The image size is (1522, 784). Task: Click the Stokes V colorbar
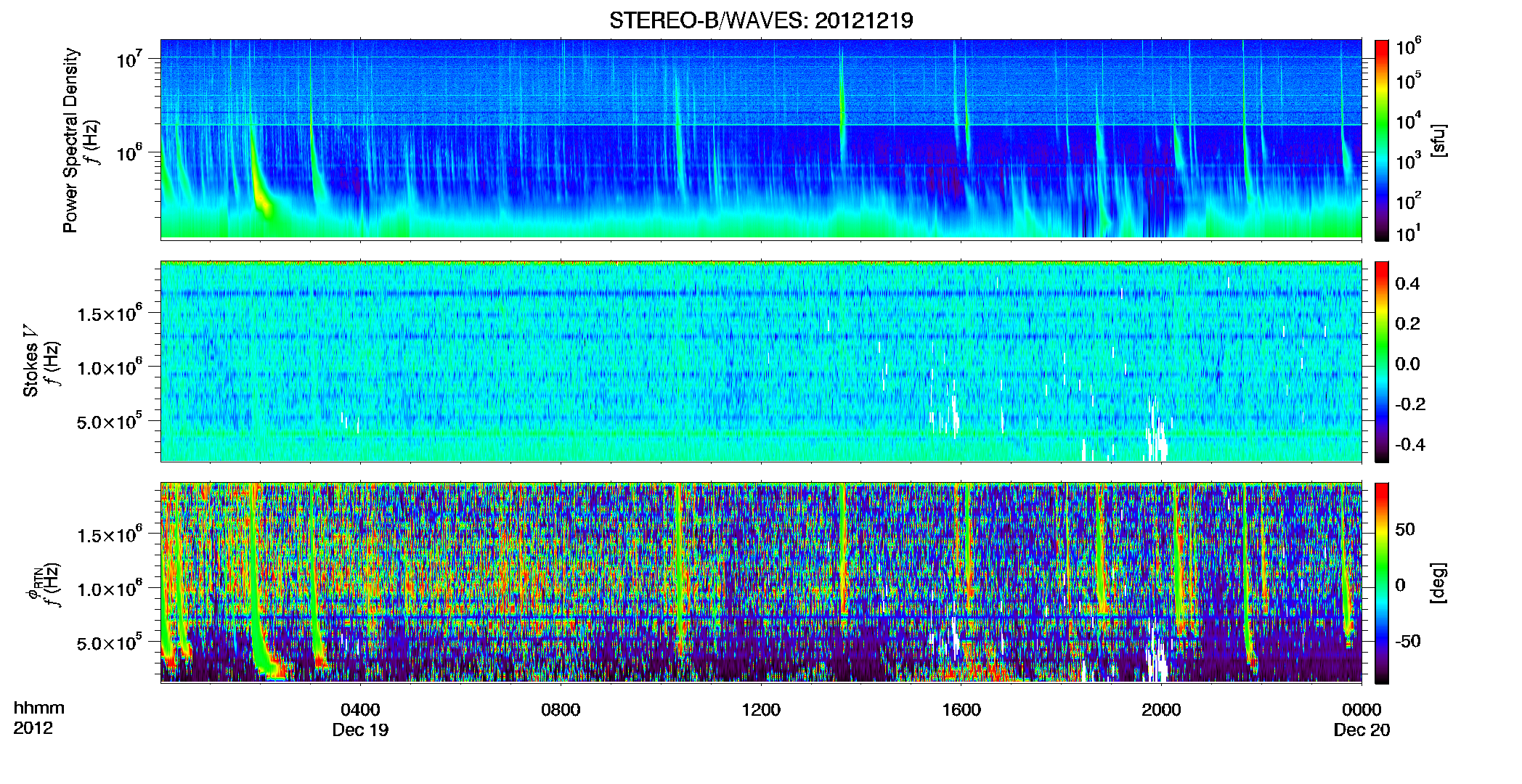[x=1382, y=362]
